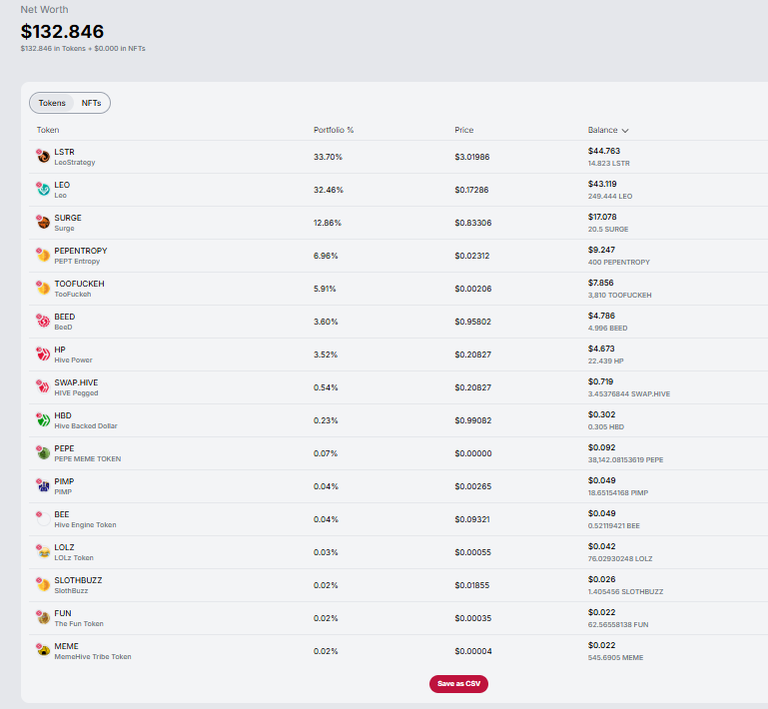Image resolution: width=768 pixels, height=709 pixels.
Task: Click the $43.119 LEO balance
Action: 602,184
